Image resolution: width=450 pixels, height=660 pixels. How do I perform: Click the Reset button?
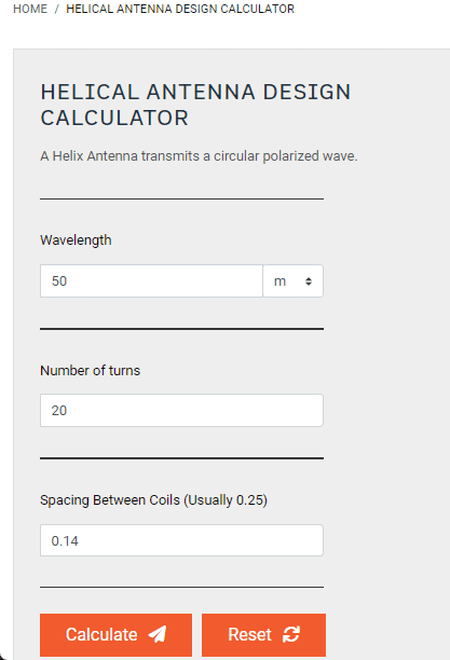pos(264,635)
